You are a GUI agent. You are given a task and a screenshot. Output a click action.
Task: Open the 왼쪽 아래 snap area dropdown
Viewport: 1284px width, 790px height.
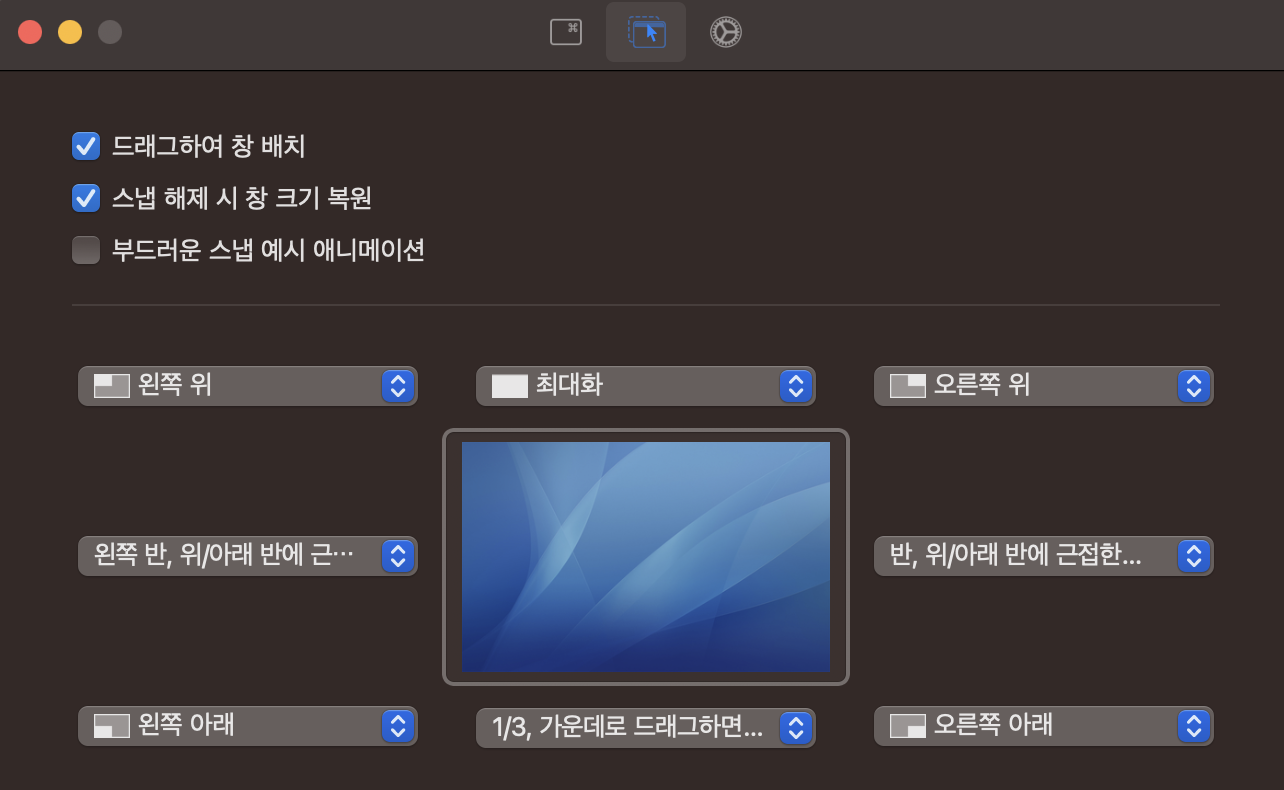tap(247, 726)
